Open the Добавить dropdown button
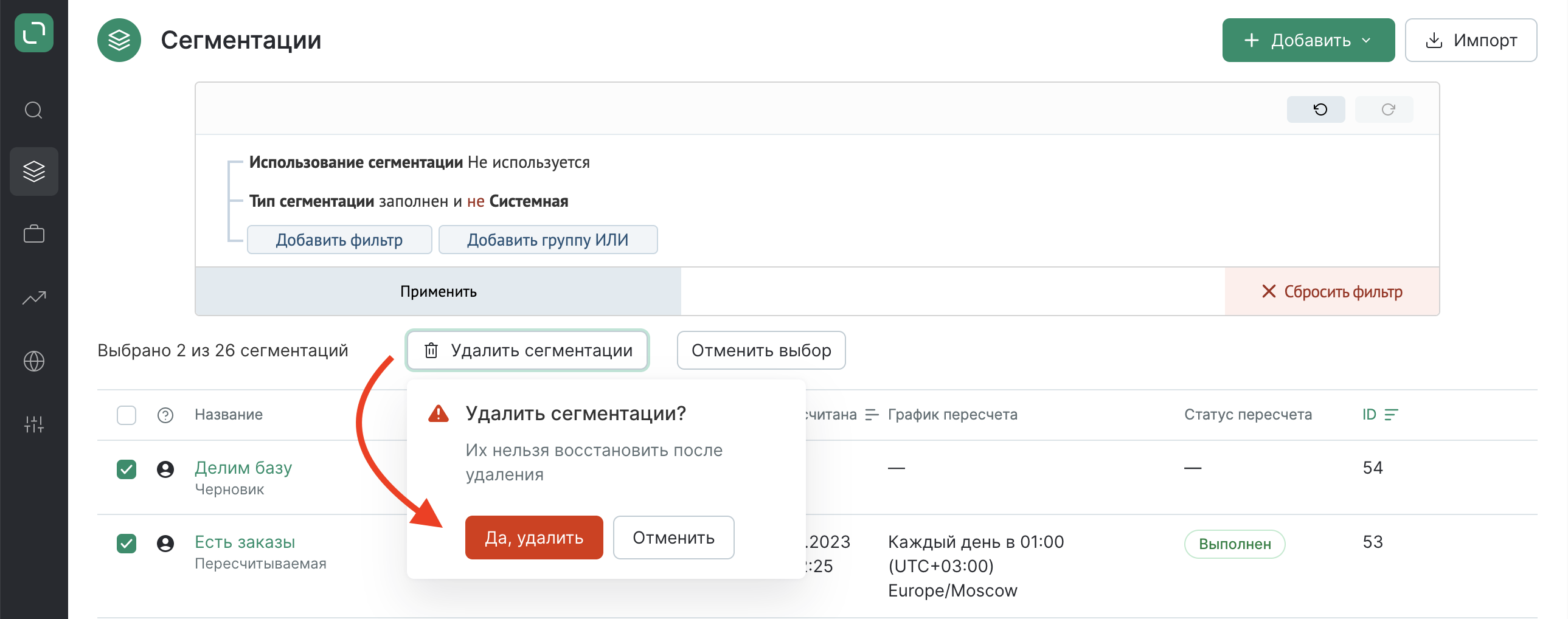 click(1308, 40)
